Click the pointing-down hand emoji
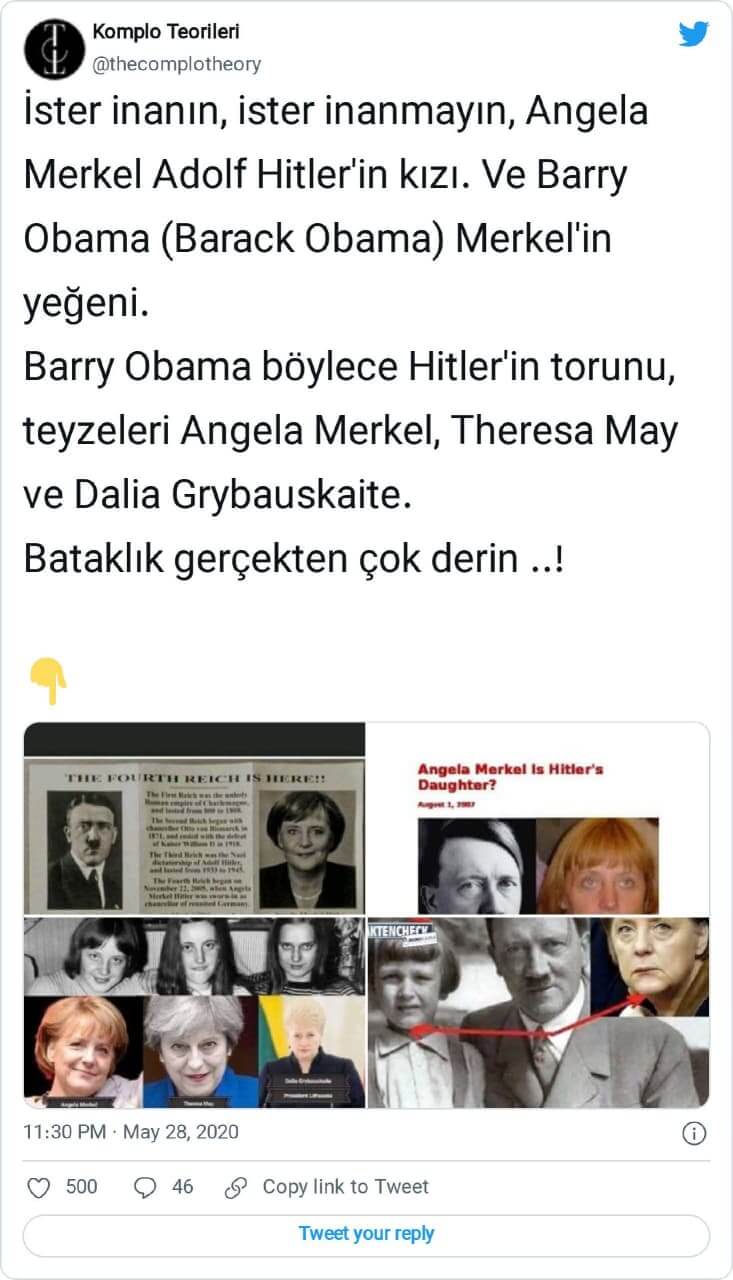 click(47, 683)
